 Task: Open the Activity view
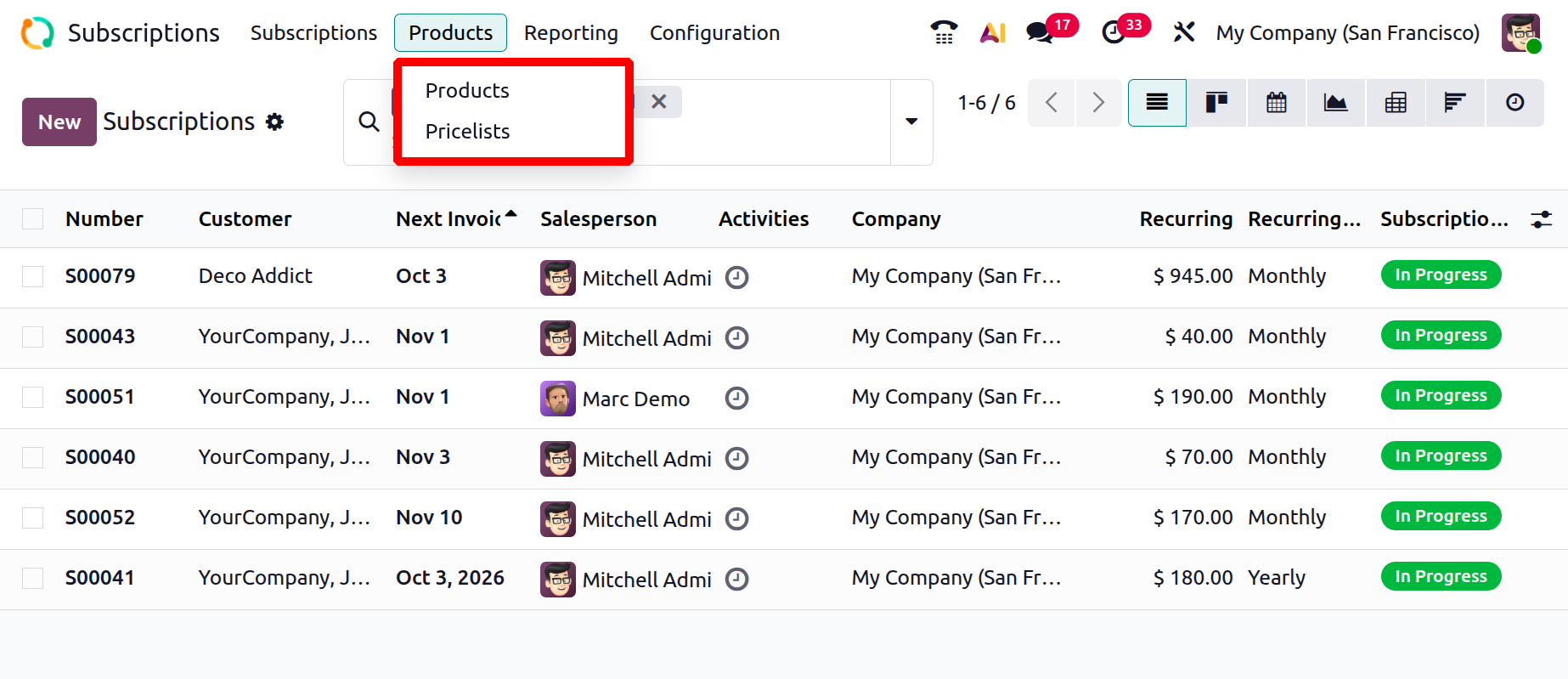point(1514,103)
